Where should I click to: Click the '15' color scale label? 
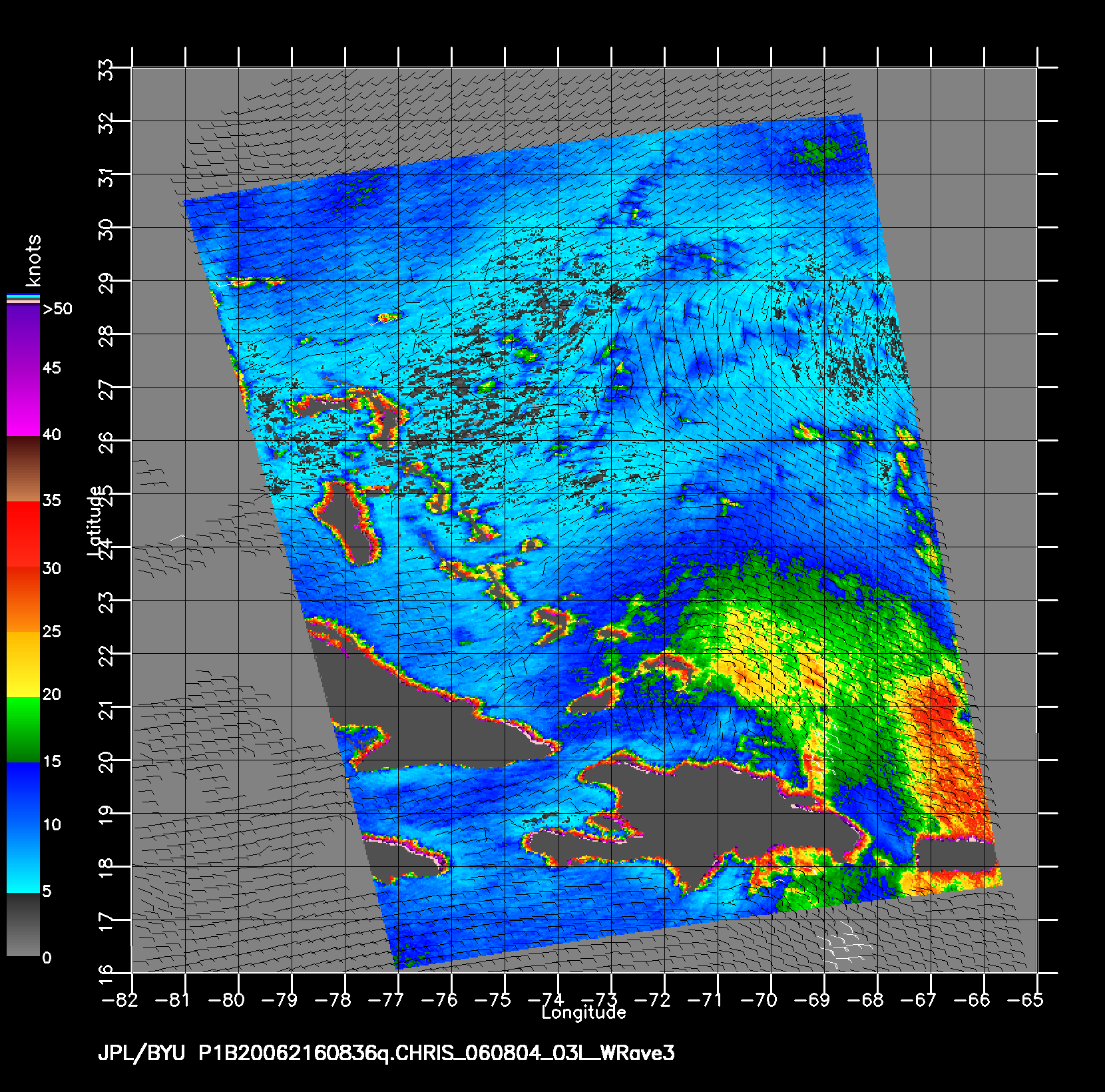(x=52, y=761)
